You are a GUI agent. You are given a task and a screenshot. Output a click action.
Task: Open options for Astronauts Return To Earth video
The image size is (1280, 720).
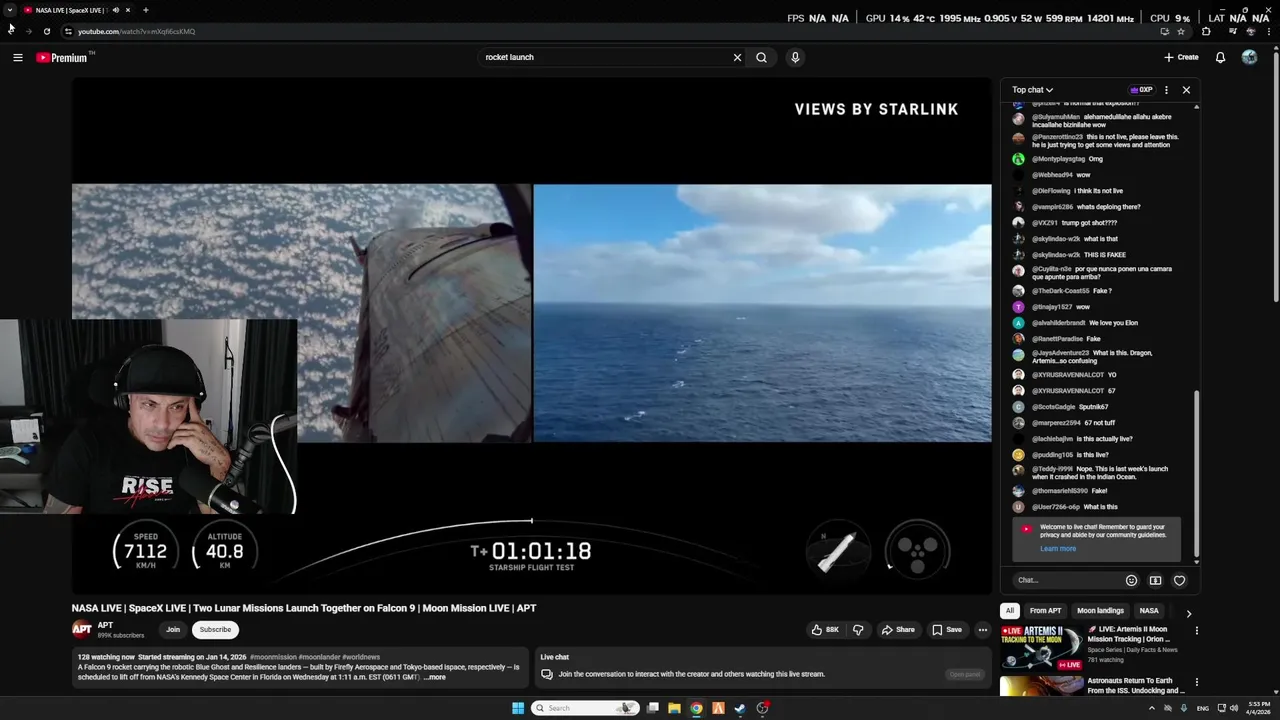[x=1196, y=683]
